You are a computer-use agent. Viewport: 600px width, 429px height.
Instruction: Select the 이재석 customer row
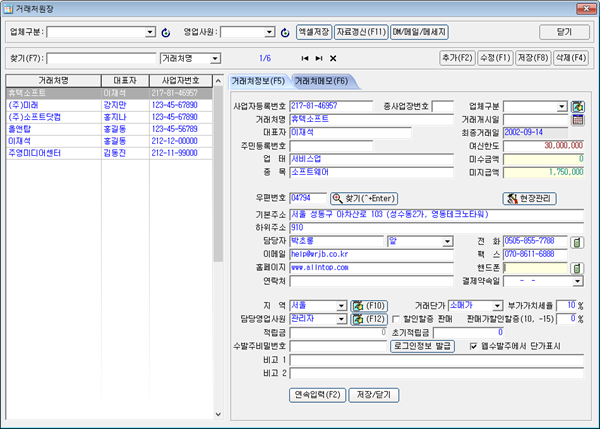109,141
